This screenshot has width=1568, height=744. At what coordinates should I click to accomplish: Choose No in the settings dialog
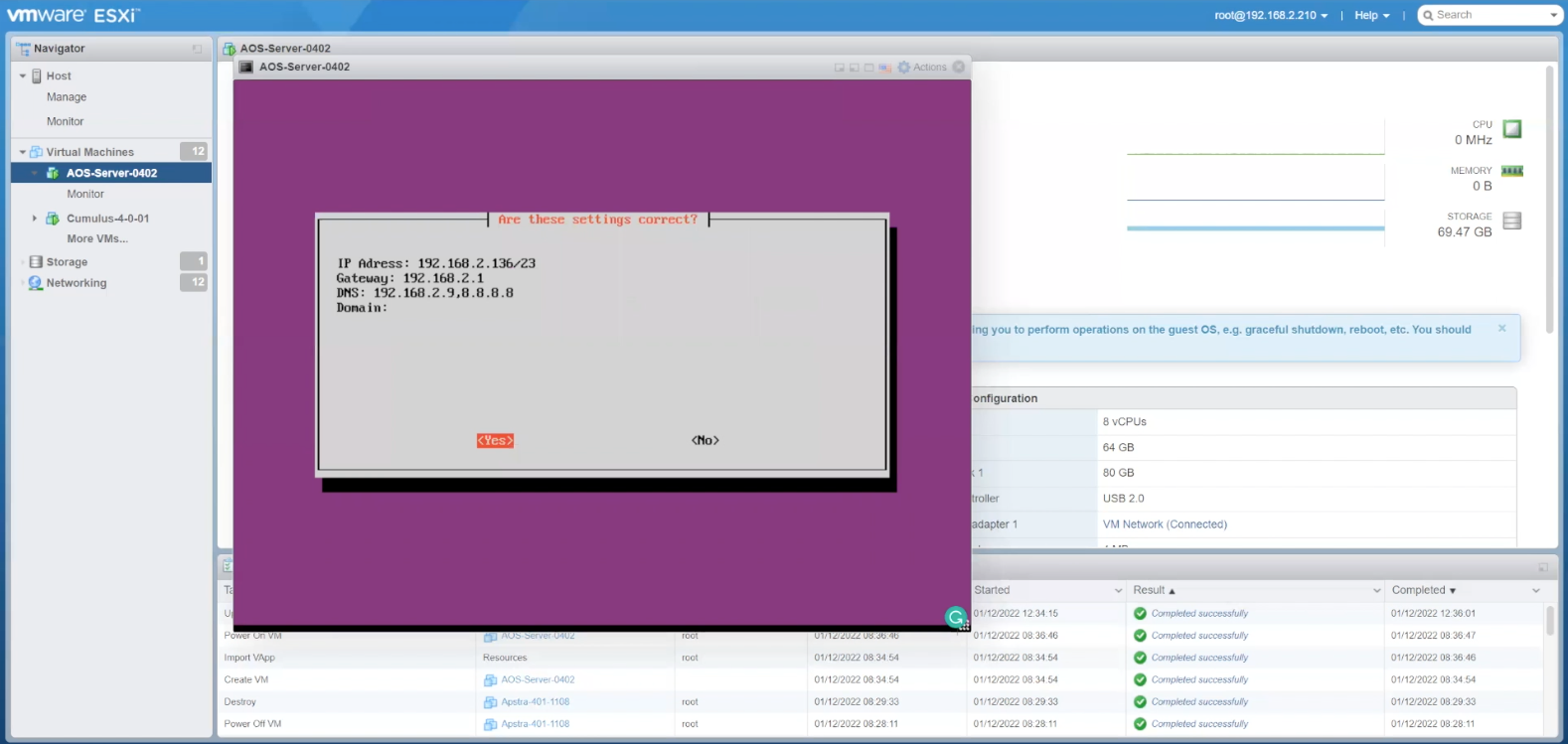[x=706, y=441]
